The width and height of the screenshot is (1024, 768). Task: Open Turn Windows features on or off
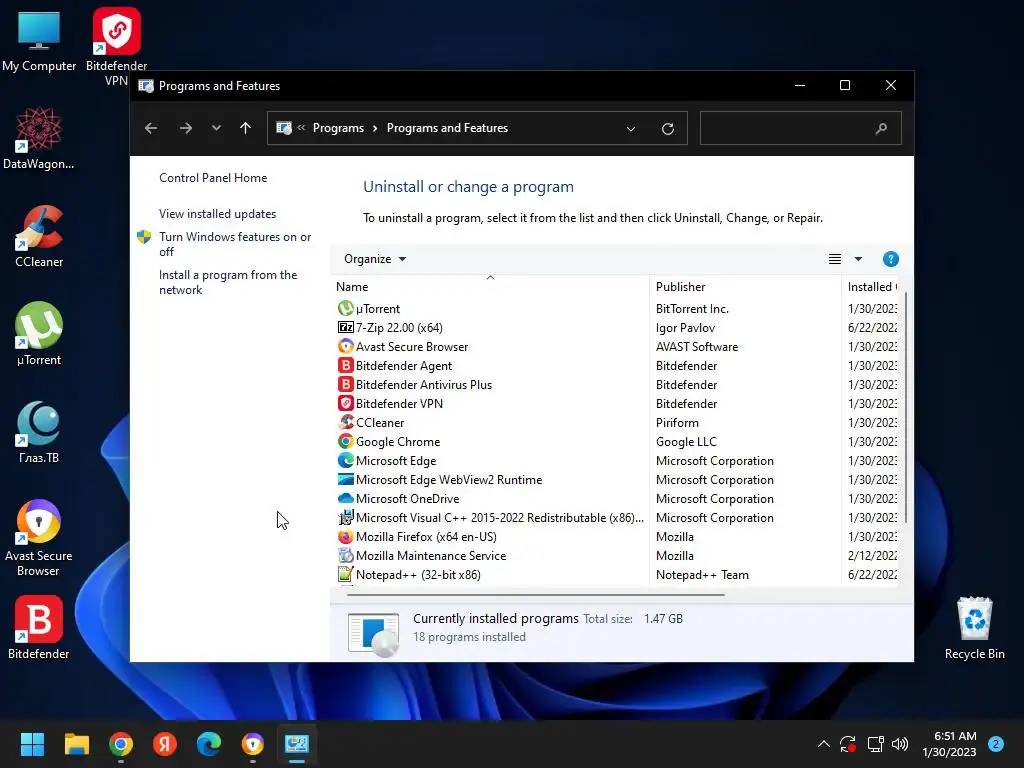click(235, 244)
